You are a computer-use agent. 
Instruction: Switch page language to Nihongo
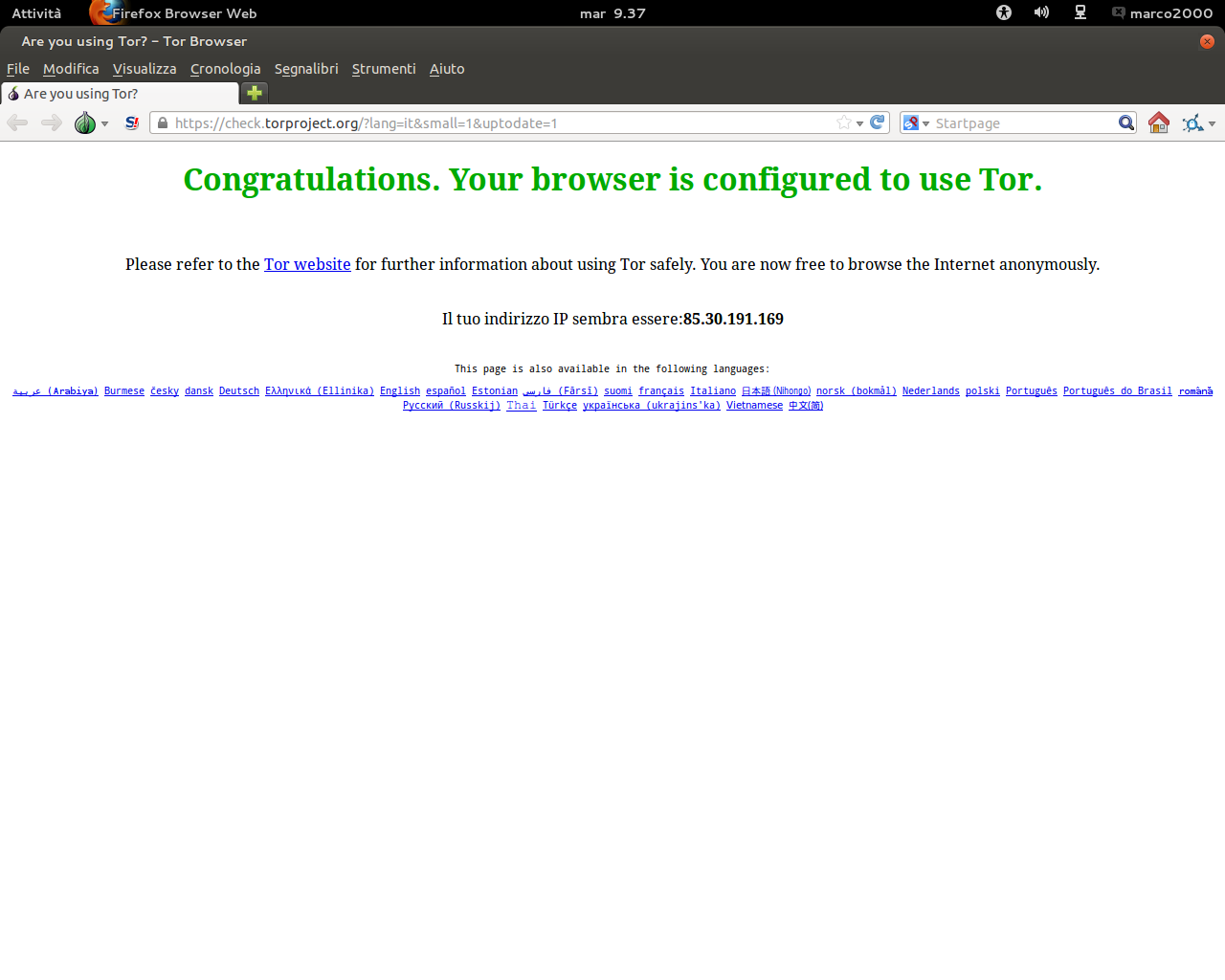[x=776, y=390]
